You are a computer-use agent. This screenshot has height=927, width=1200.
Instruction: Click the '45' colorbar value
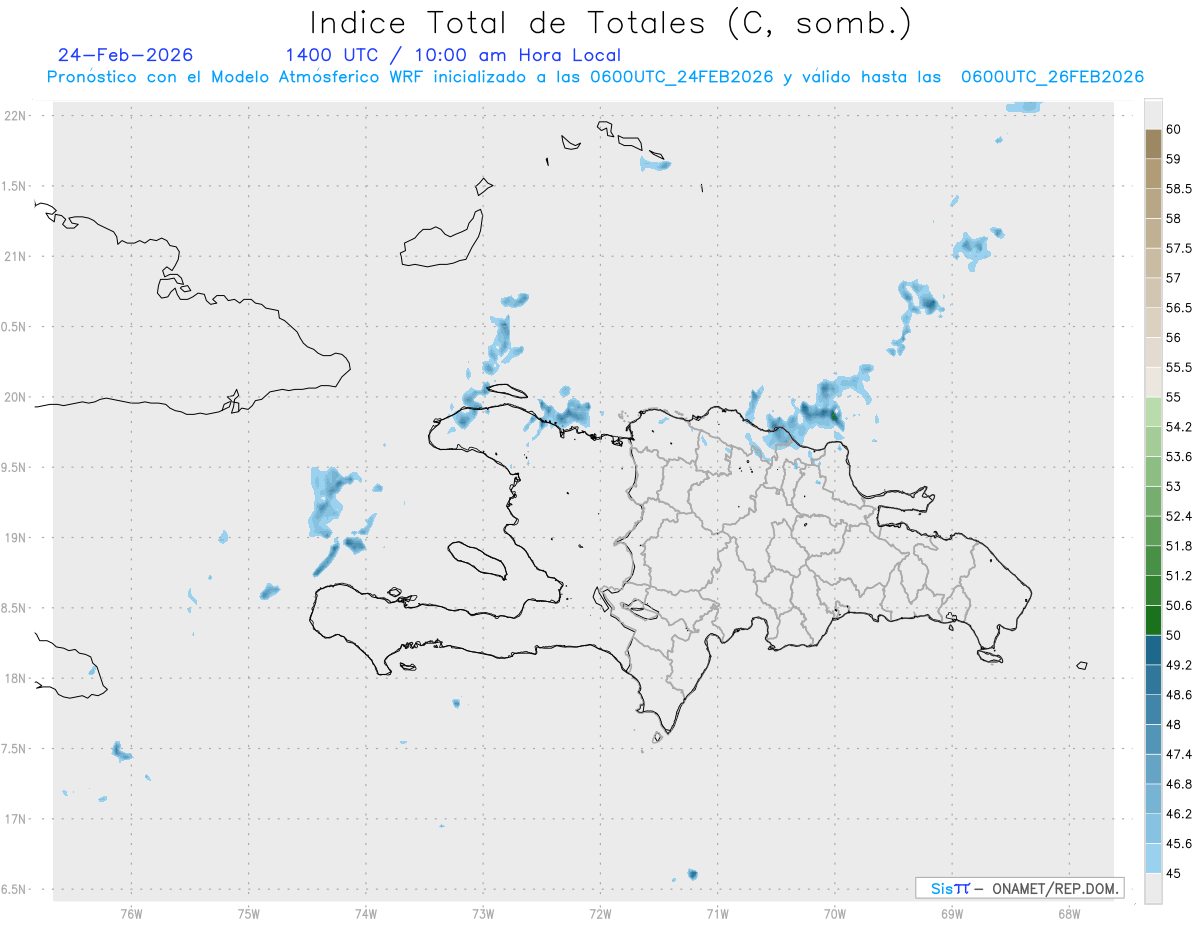(x=1174, y=874)
